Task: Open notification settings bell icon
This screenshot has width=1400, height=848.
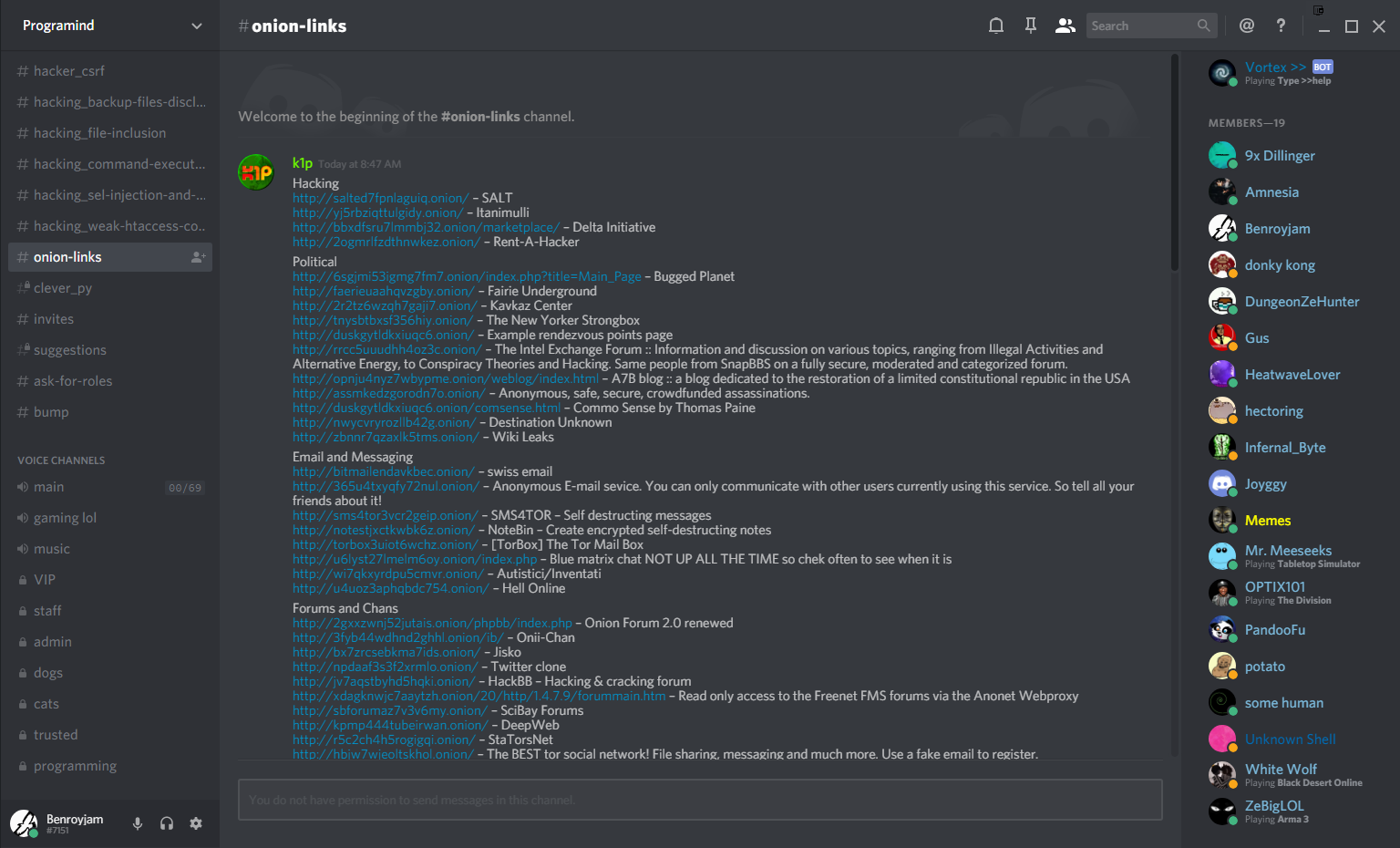Action: click(996, 26)
